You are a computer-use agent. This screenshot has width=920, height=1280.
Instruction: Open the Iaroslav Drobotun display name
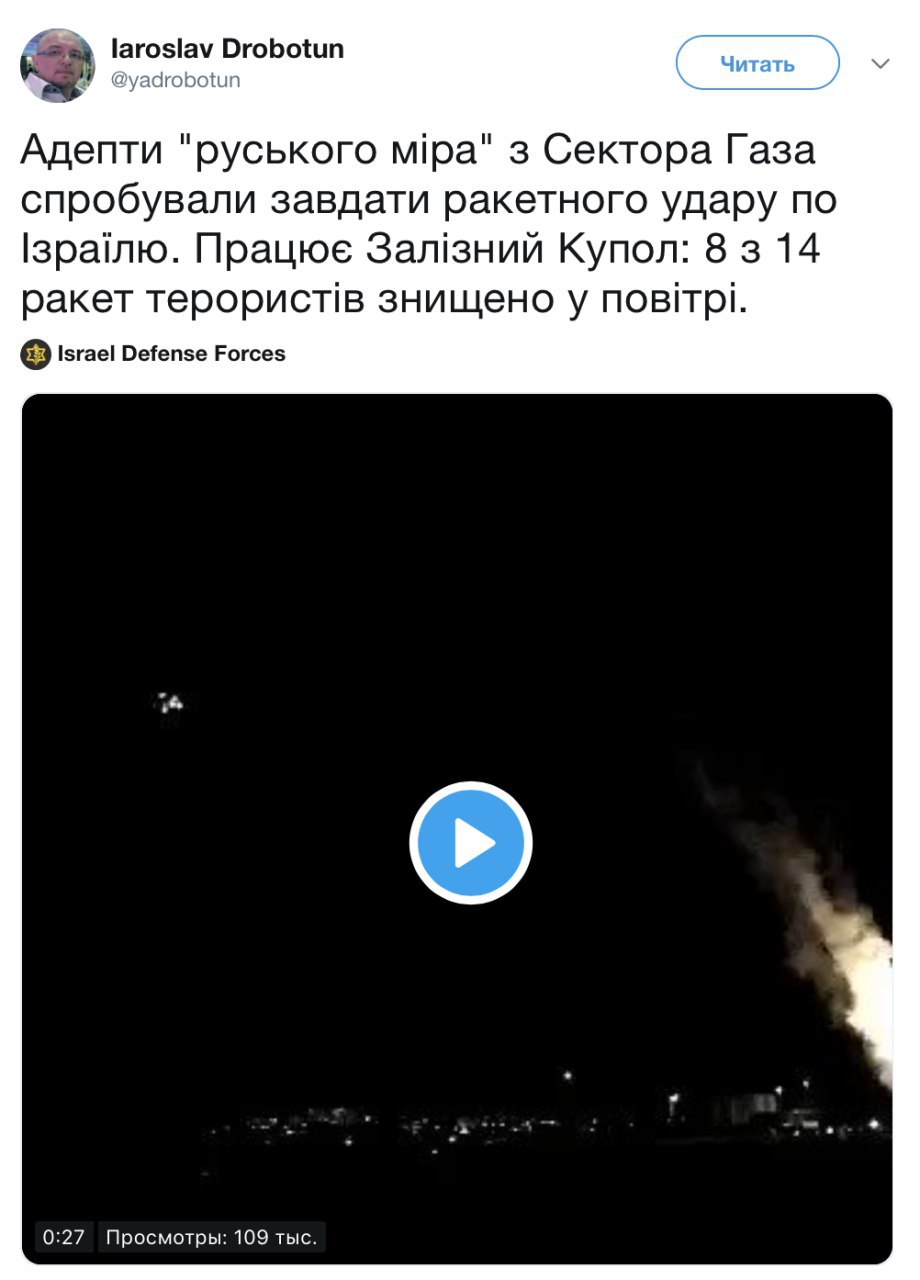click(227, 49)
